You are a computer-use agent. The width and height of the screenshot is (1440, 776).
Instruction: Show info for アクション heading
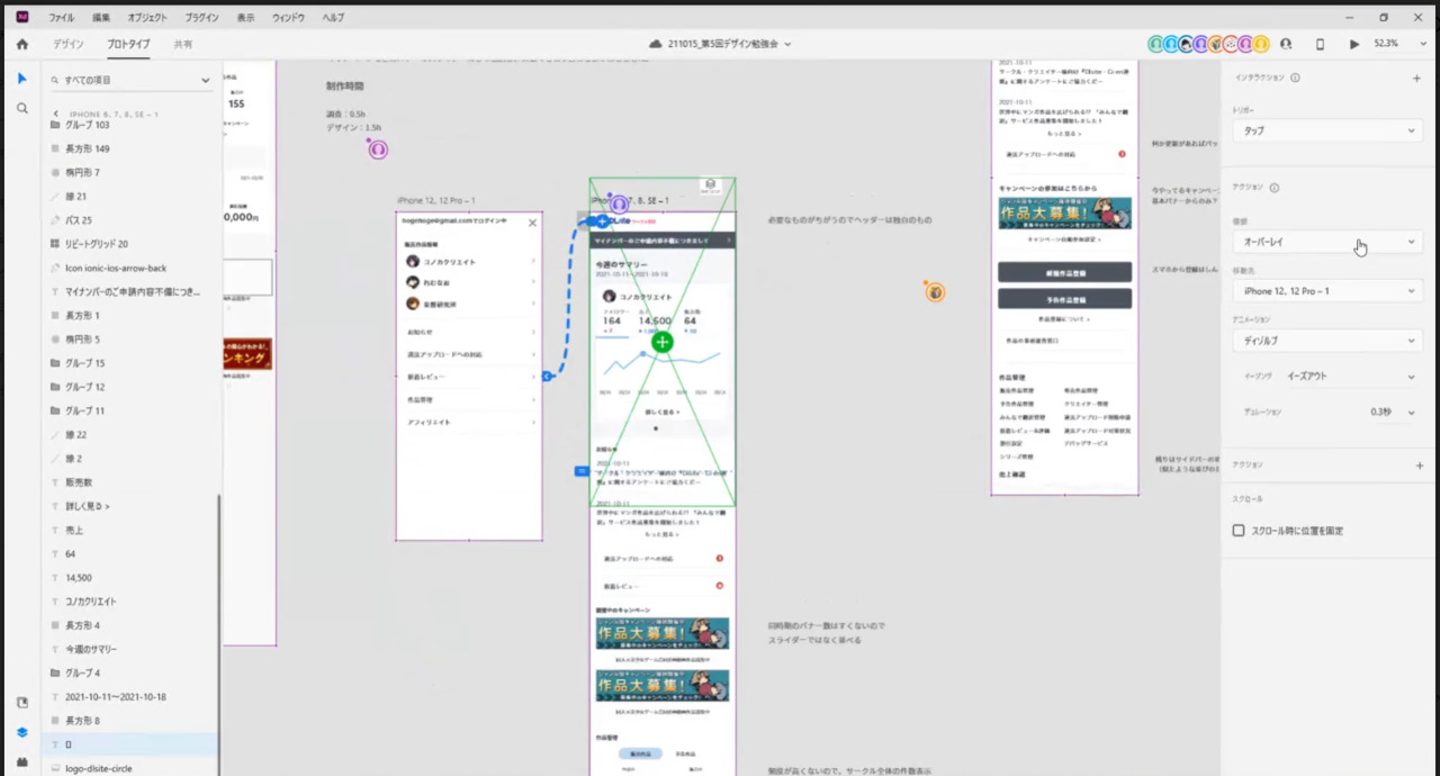pyautogui.click(x=1274, y=187)
